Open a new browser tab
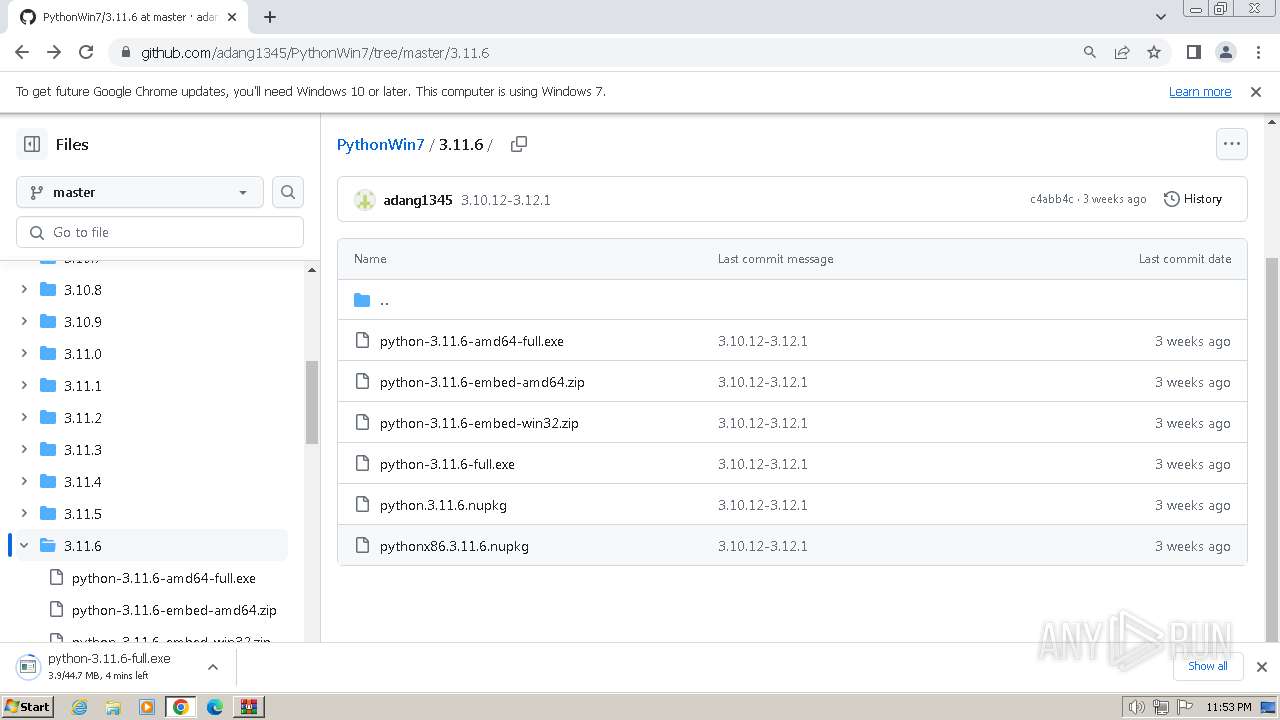The height and width of the screenshot is (720, 1280). [x=270, y=17]
